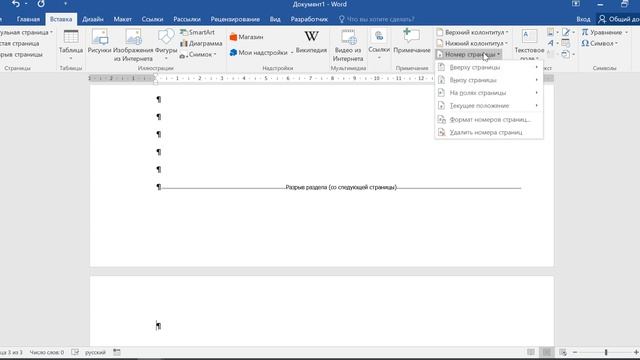This screenshot has width=640, height=360.
Task: Click the zoom out minus button
Action: (x=575, y=352)
